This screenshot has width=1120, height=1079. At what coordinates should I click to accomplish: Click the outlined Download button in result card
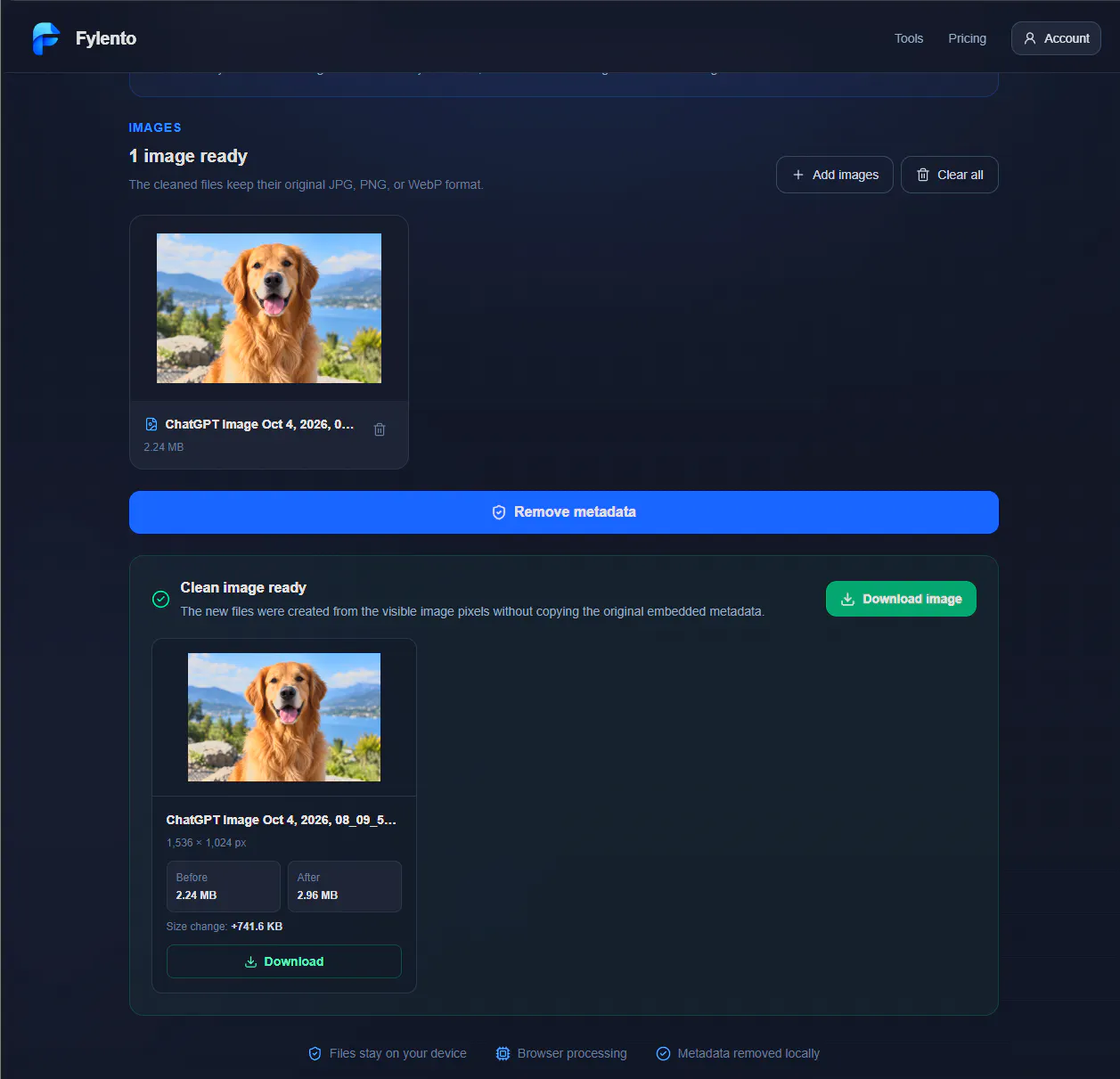[x=284, y=961]
